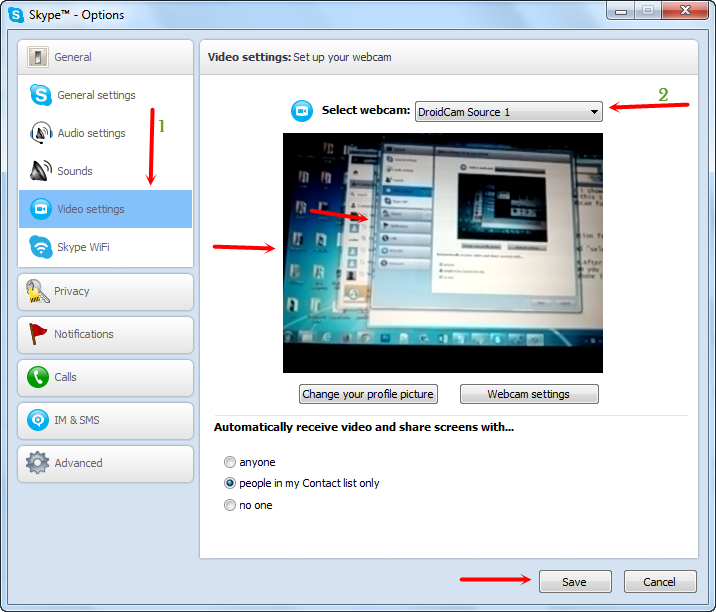Expand the Calls section

pyautogui.click(x=105, y=377)
